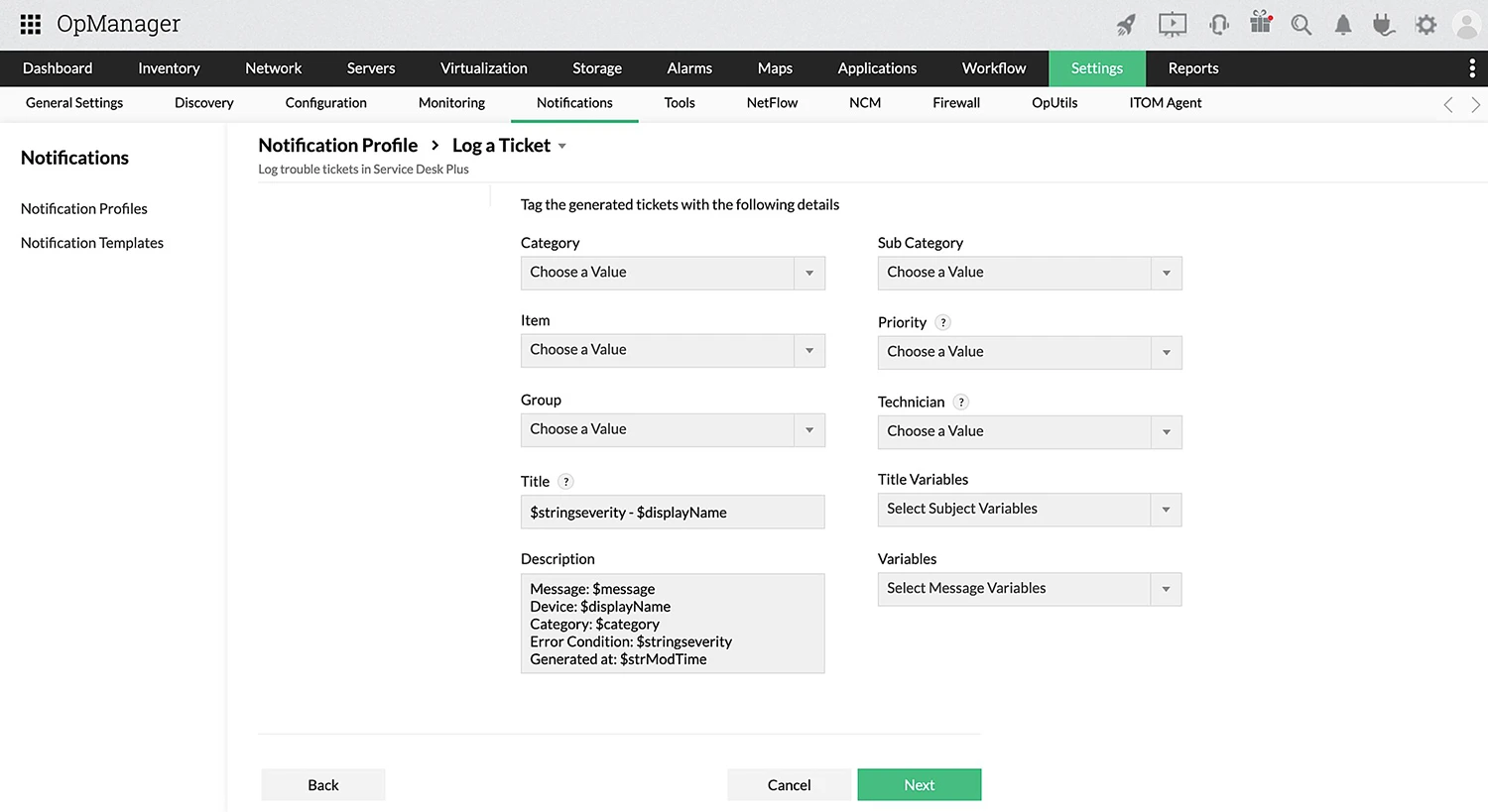This screenshot has width=1488, height=812.
Task: Show the Title help tooltip
Action: point(565,481)
